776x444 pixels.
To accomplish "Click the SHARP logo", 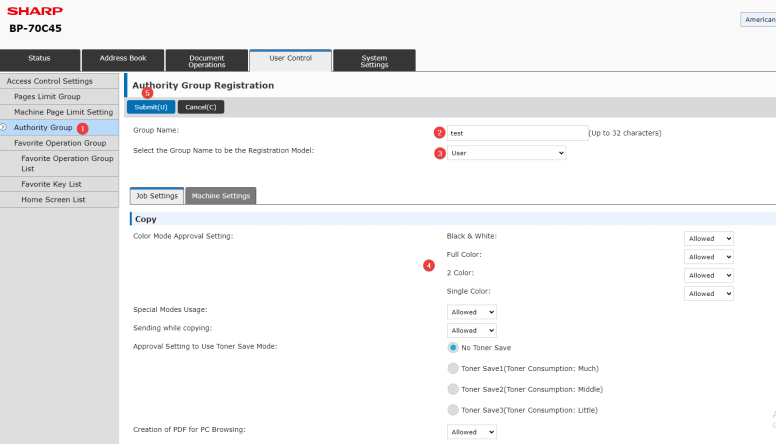I will point(34,11).
